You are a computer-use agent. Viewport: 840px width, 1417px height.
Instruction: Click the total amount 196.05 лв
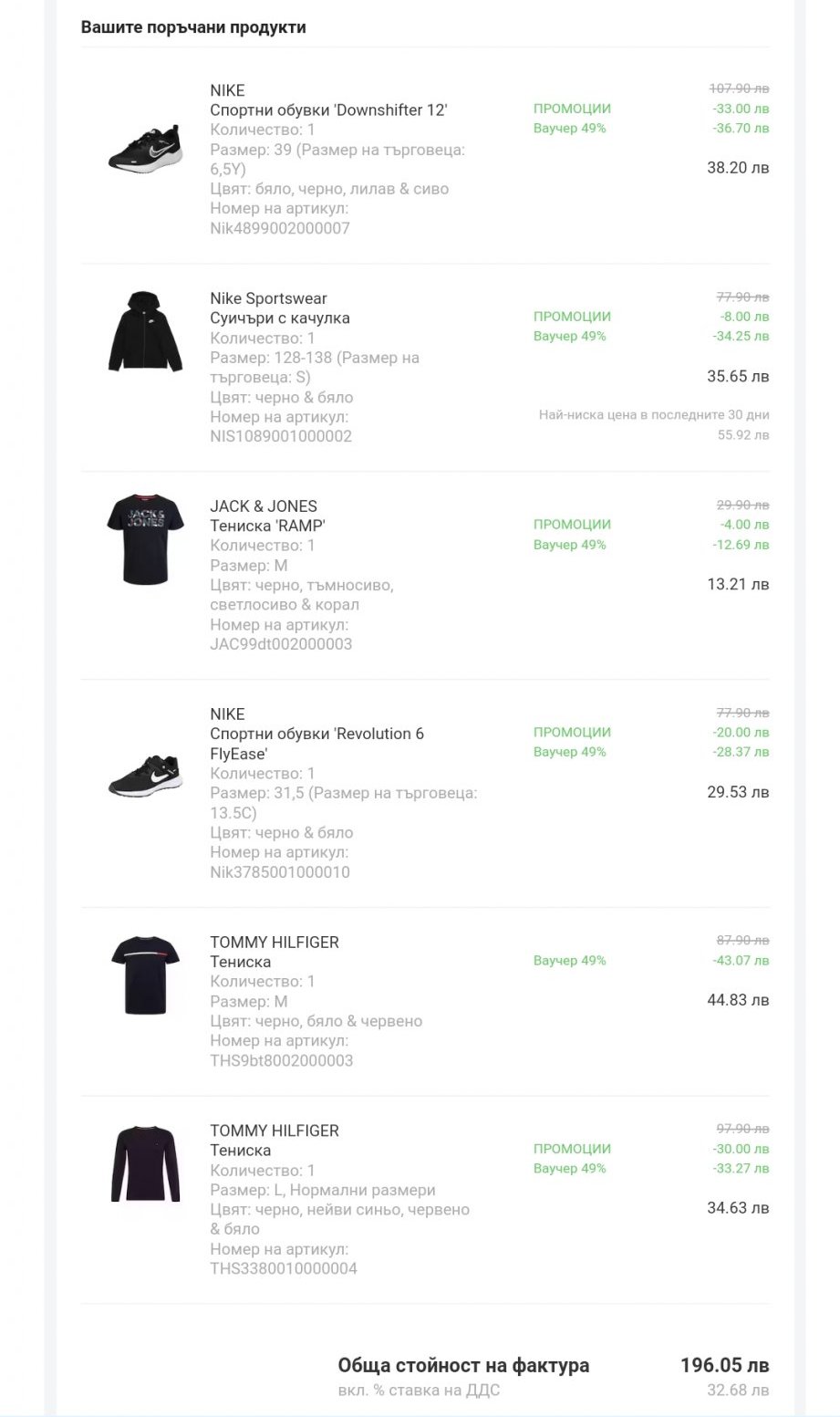pyautogui.click(x=724, y=1365)
